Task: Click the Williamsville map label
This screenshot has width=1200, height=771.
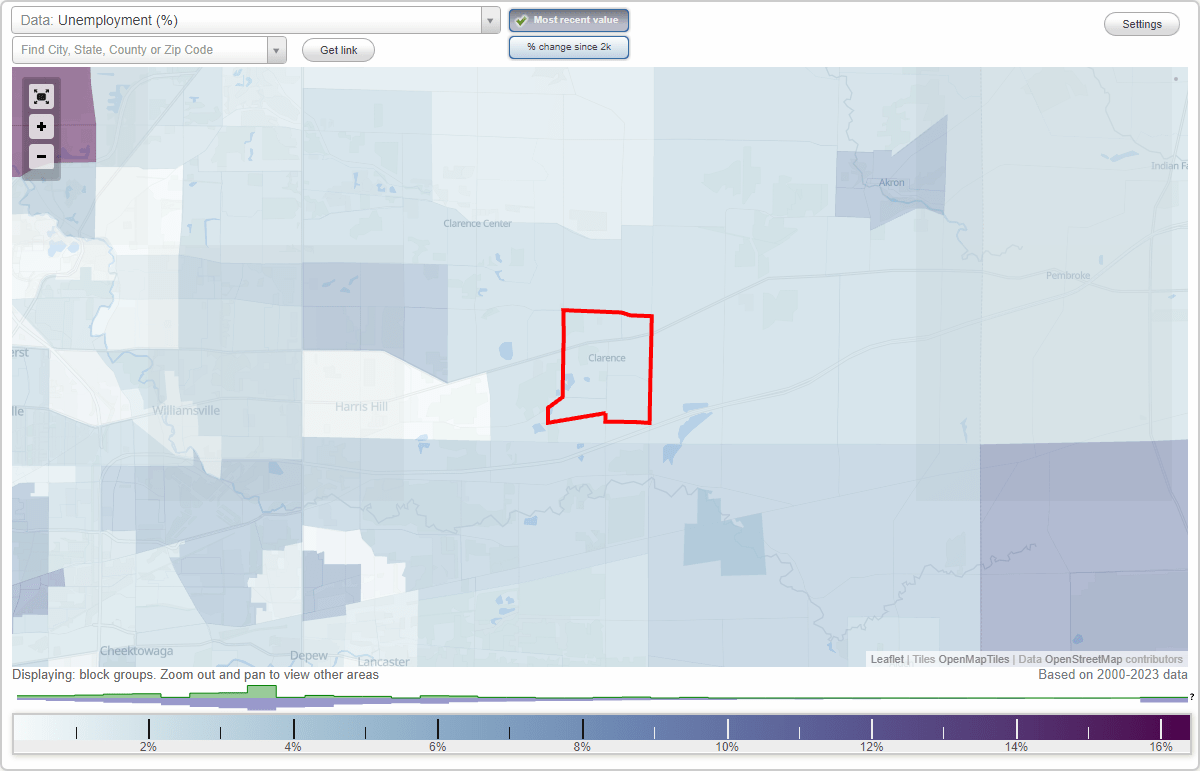Action: point(187,411)
